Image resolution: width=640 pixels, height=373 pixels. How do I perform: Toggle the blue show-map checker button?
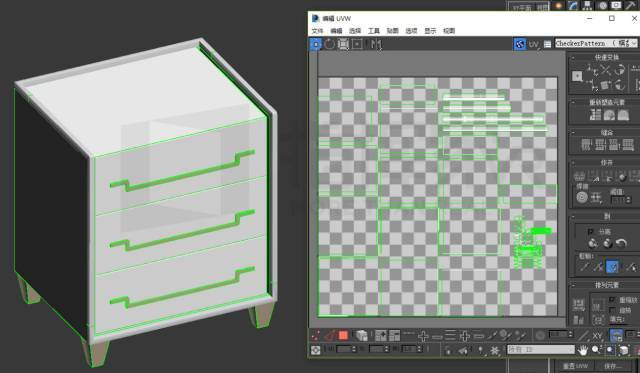point(520,44)
